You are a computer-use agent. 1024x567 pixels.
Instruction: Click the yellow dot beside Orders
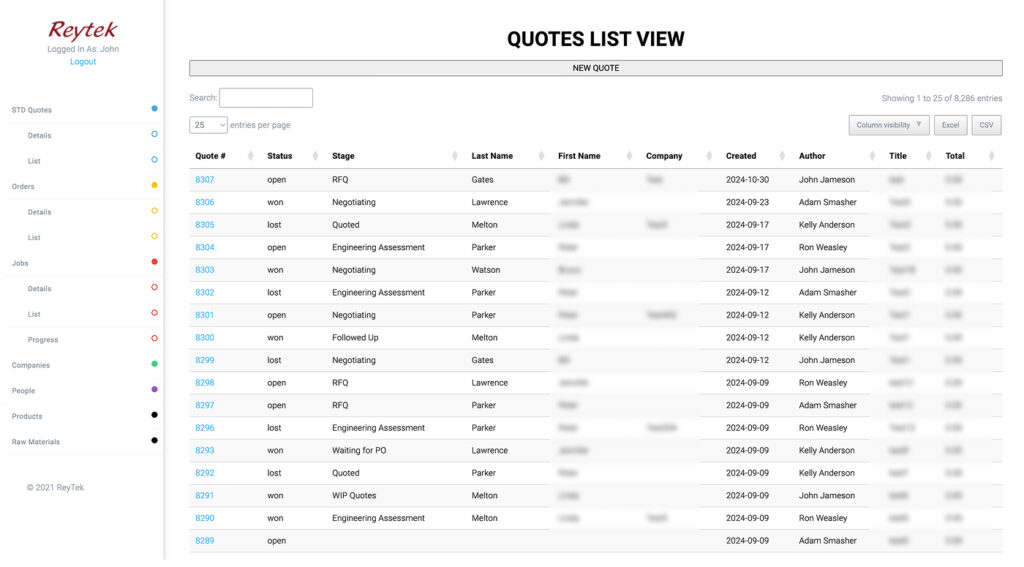[154, 185]
